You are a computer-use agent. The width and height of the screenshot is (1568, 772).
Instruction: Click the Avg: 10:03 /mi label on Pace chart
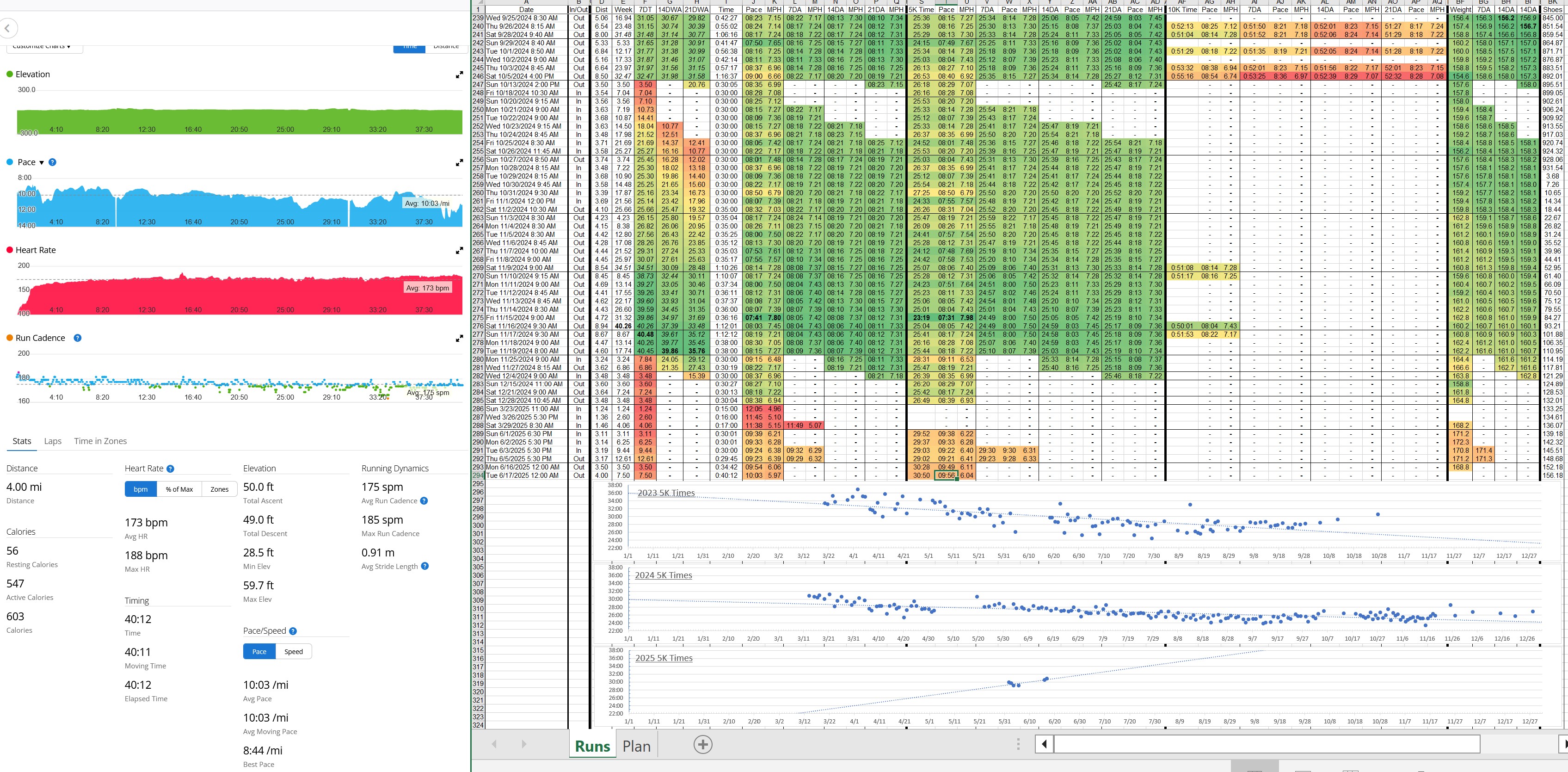tap(427, 204)
